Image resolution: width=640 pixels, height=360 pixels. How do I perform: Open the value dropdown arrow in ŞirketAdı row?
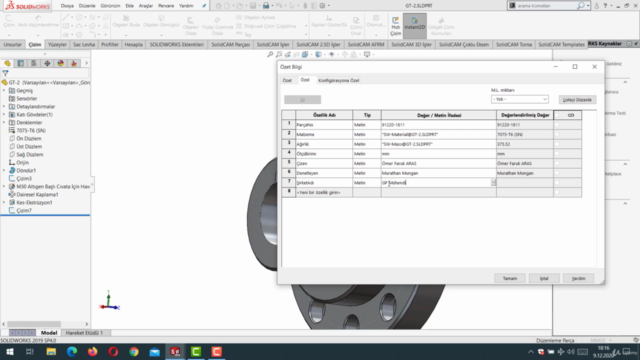(493, 183)
